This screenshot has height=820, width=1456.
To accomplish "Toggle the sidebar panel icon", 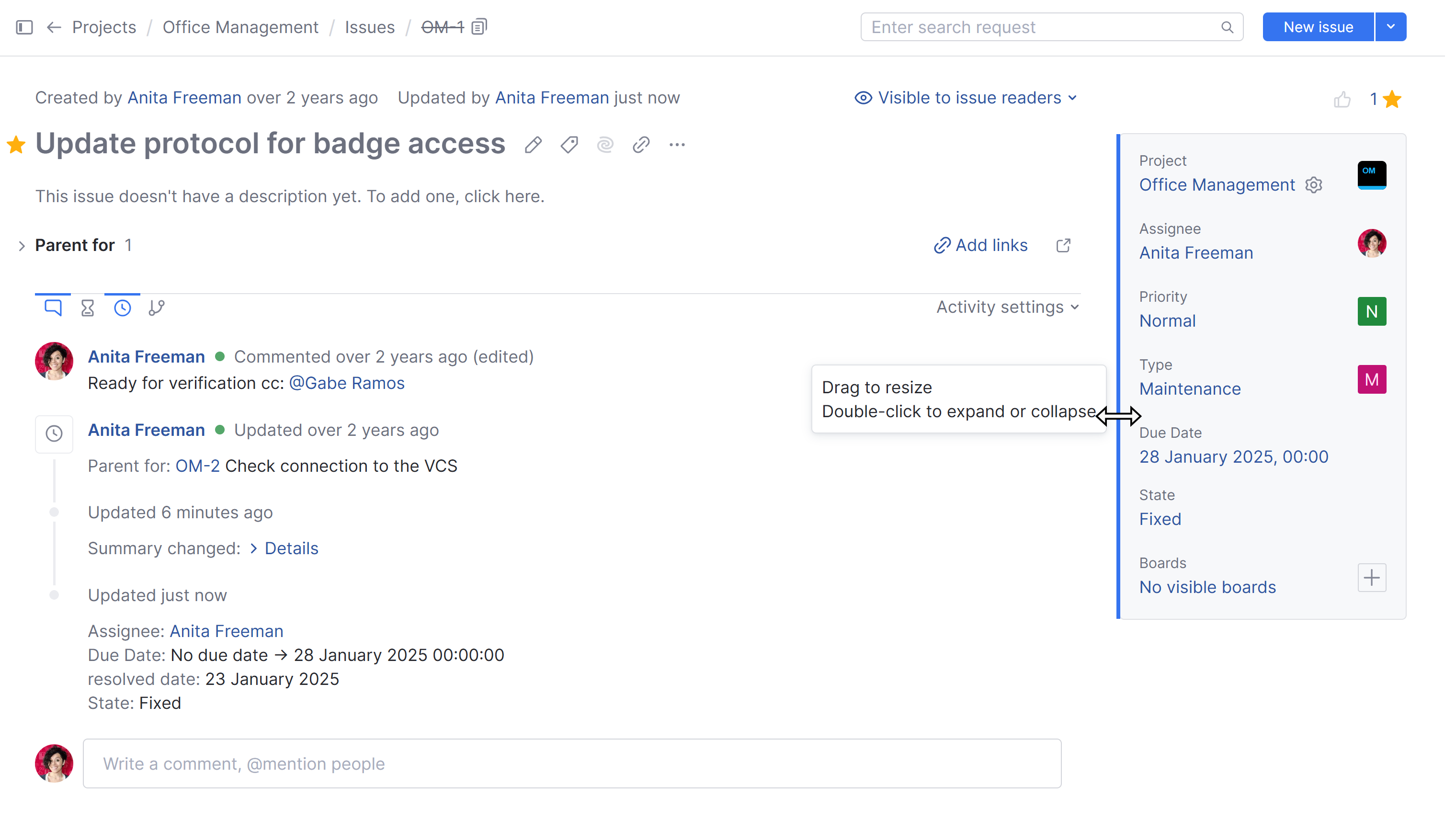I will (24, 26).
